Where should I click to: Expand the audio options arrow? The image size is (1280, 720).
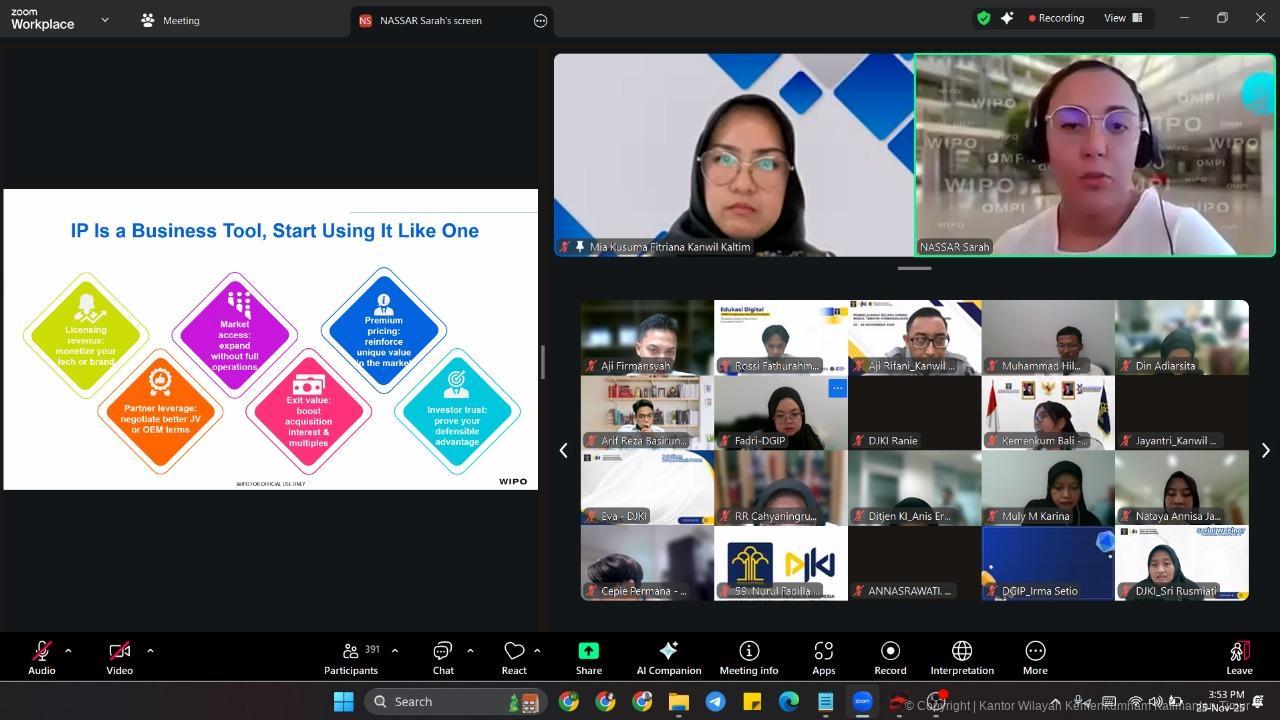[68, 651]
